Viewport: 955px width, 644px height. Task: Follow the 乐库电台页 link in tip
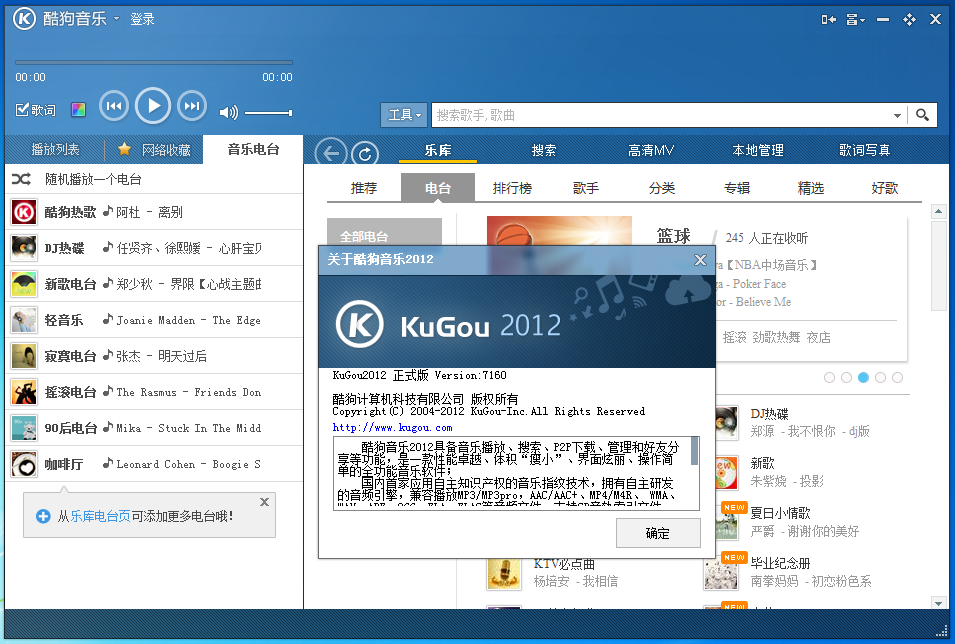tap(100, 517)
